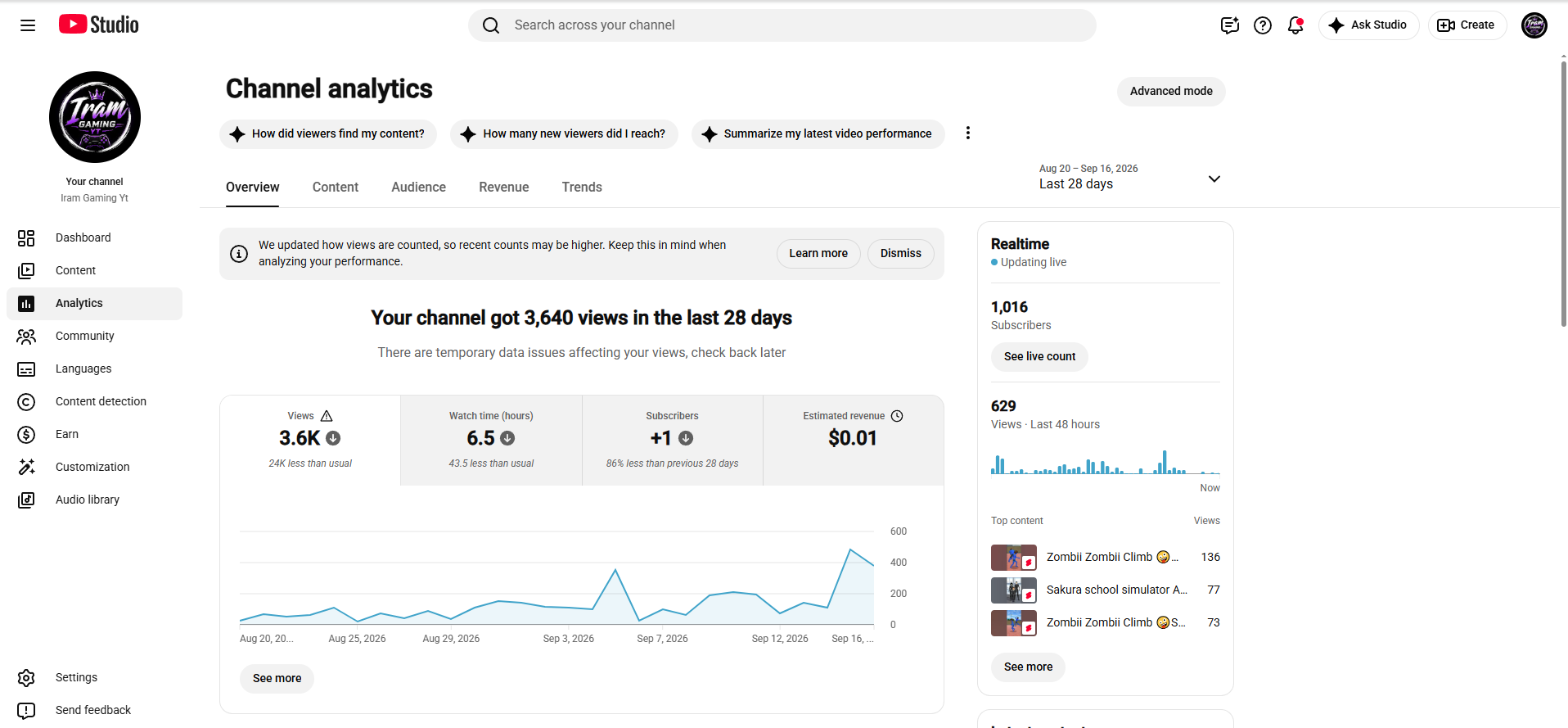Open the account avatar menu
This screenshot has width=1568, height=728.
tap(1534, 25)
